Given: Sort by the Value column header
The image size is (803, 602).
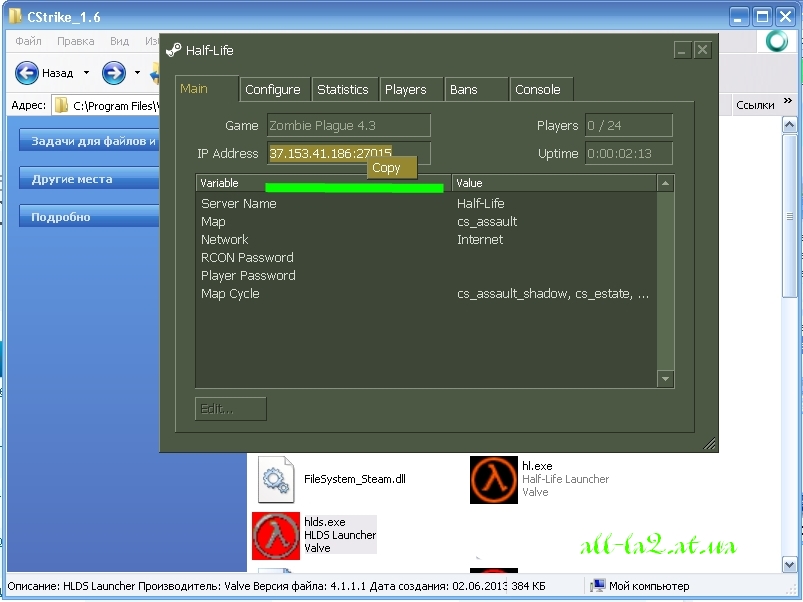Looking at the screenshot, I should 554,183.
